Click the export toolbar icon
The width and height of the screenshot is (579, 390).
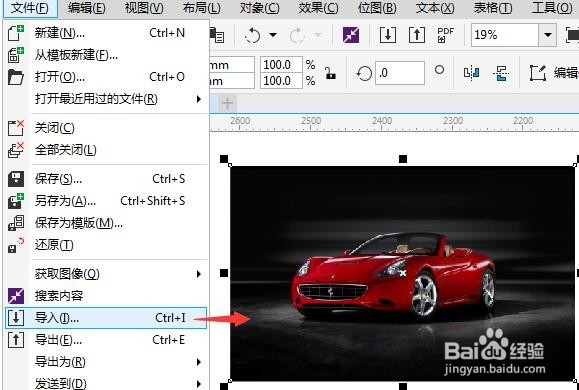coord(417,35)
